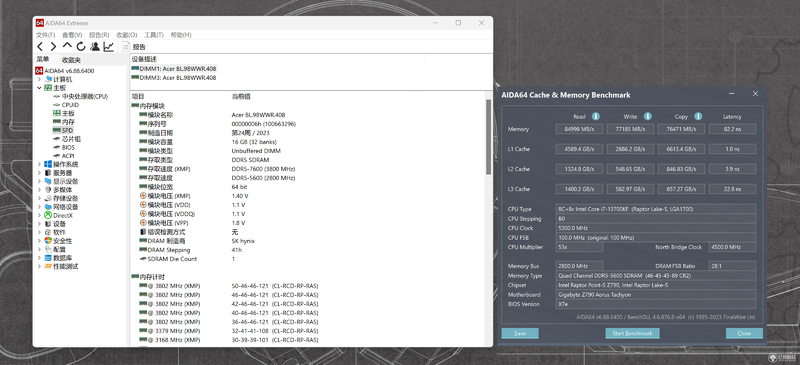Click the 模块电压 (XMP) row
Viewport: 800px width, 365px height.
pos(306,196)
